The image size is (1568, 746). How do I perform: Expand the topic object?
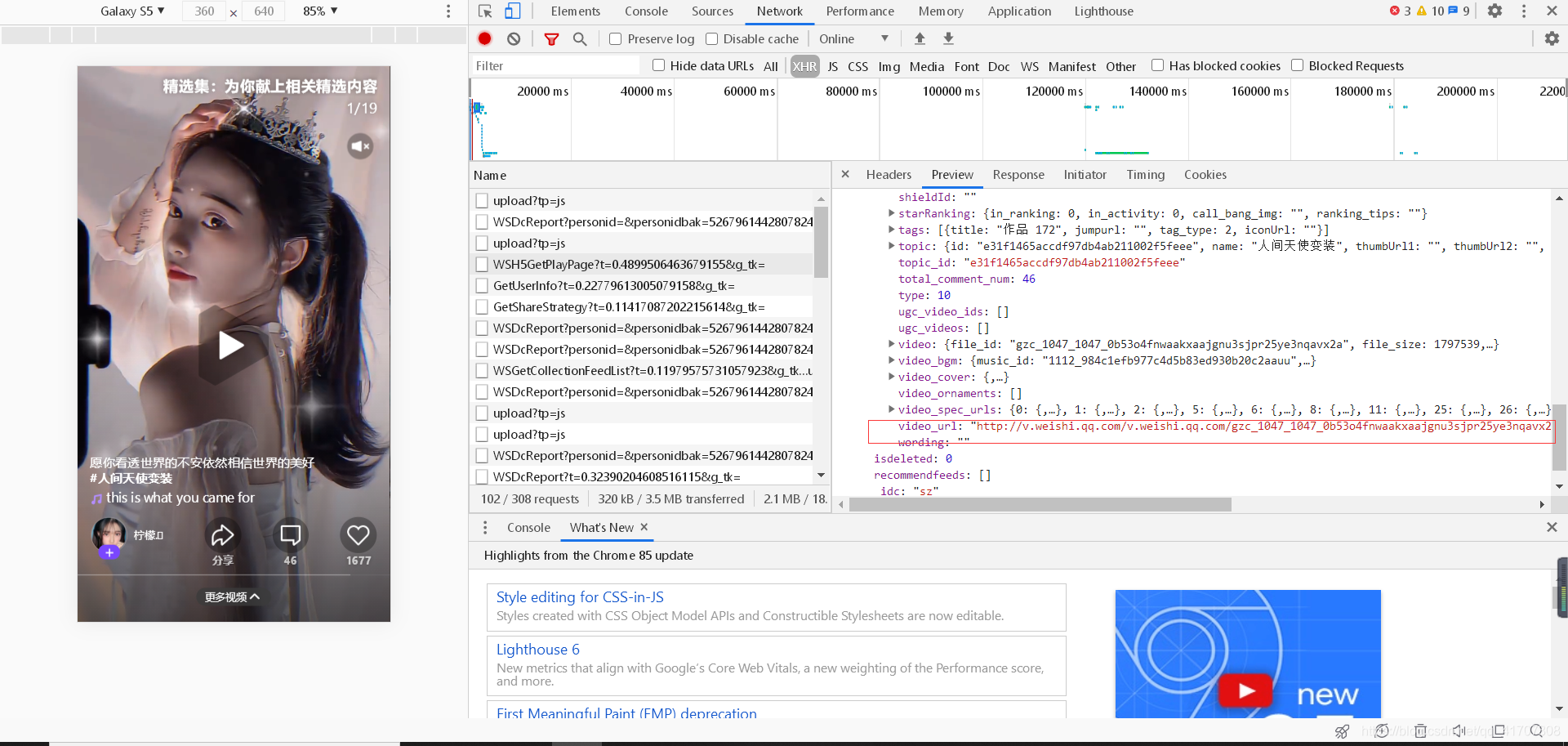click(x=891, y=246)
